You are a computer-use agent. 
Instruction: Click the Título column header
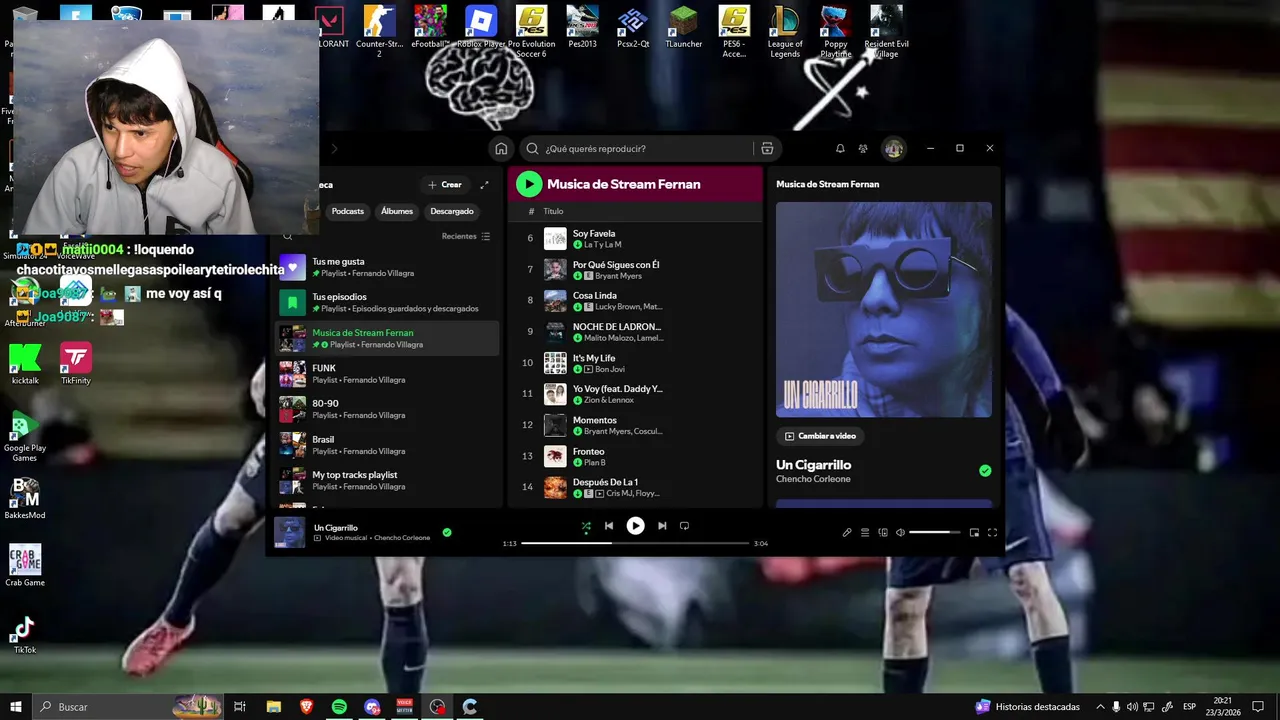[553, 211]
